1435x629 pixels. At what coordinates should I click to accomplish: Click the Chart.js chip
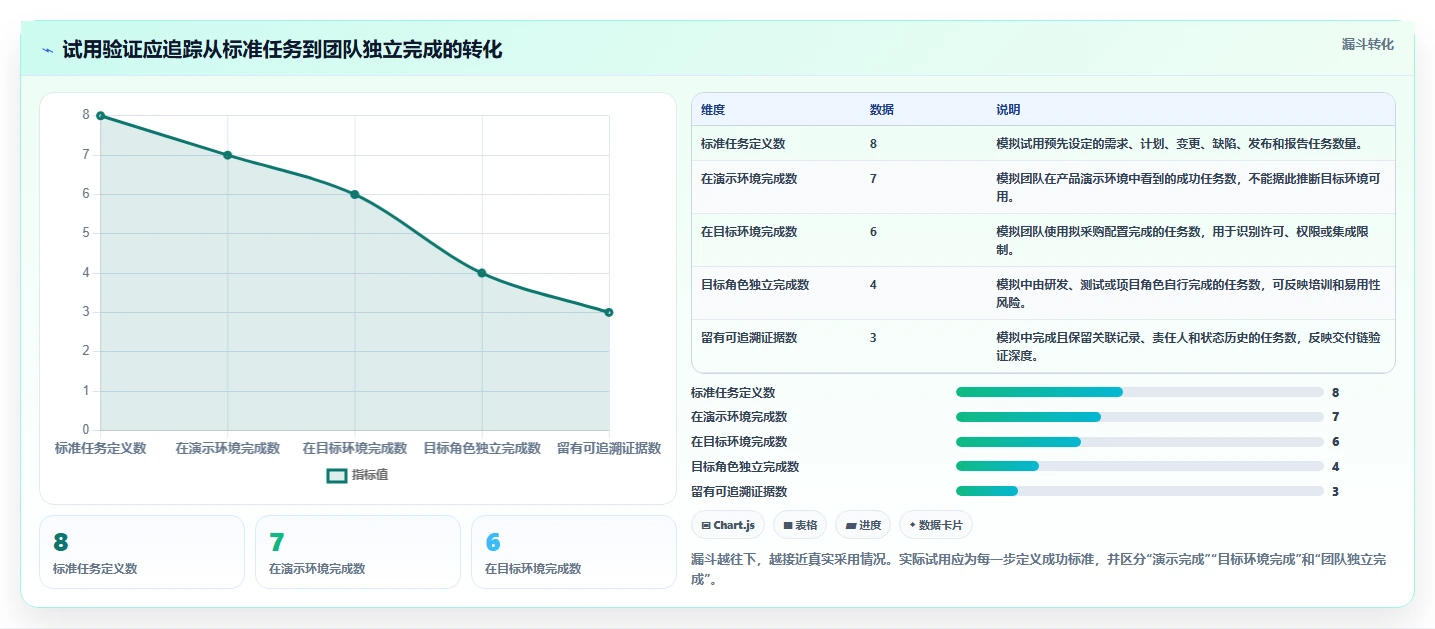pos(728,525)
